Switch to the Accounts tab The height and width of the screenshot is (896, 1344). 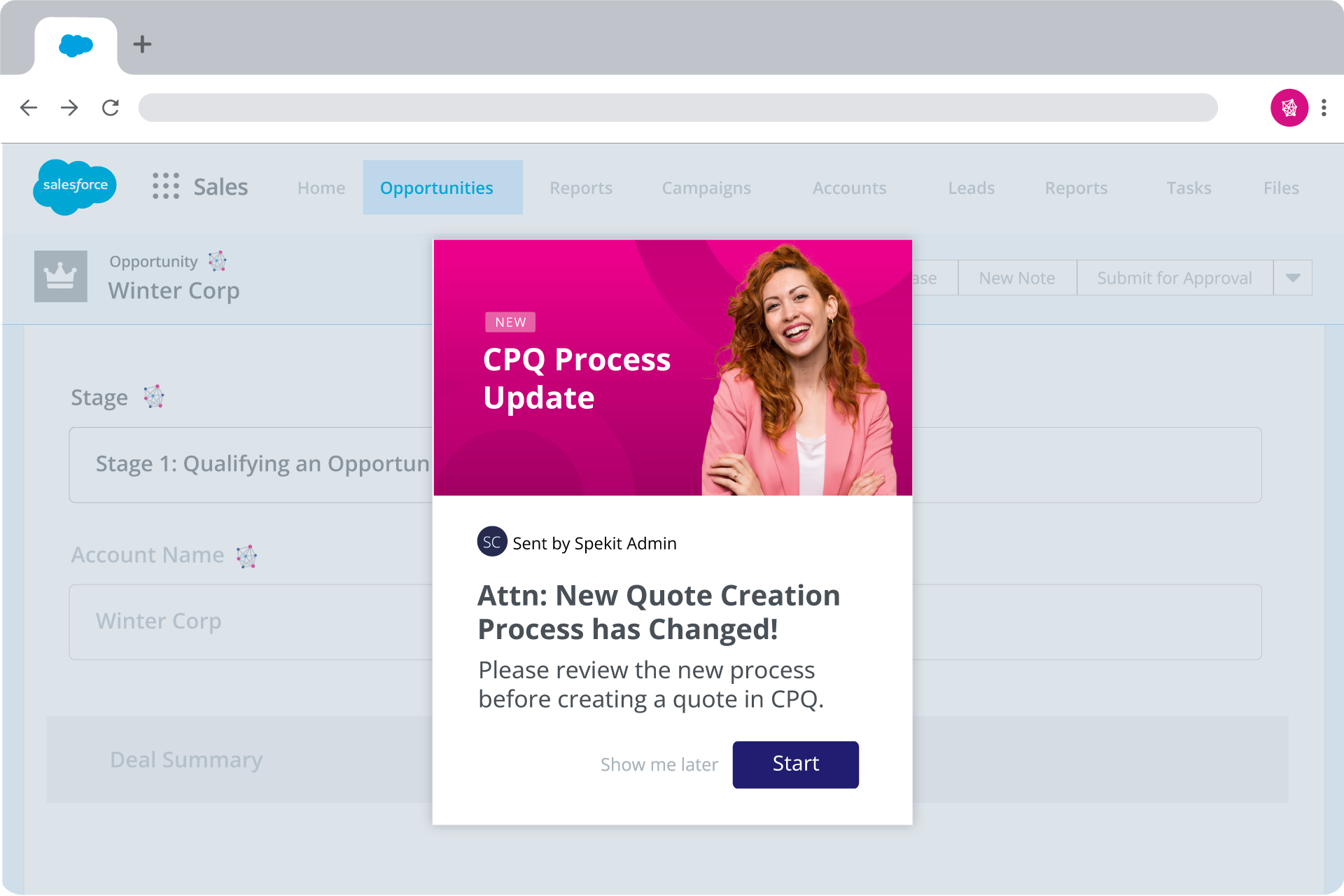pyautogui.click(x=849, y=188)
